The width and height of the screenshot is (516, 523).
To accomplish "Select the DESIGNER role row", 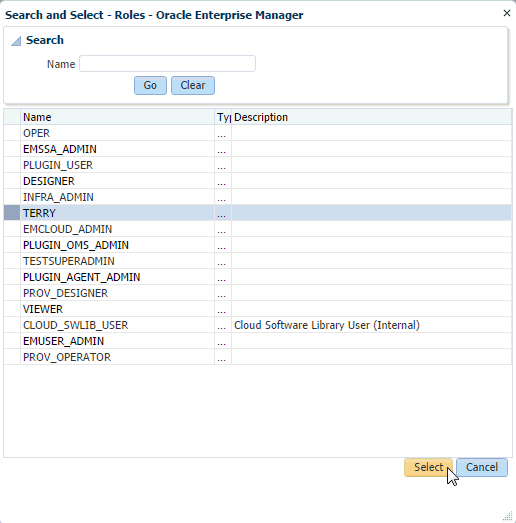I will [x=257, y=181].
